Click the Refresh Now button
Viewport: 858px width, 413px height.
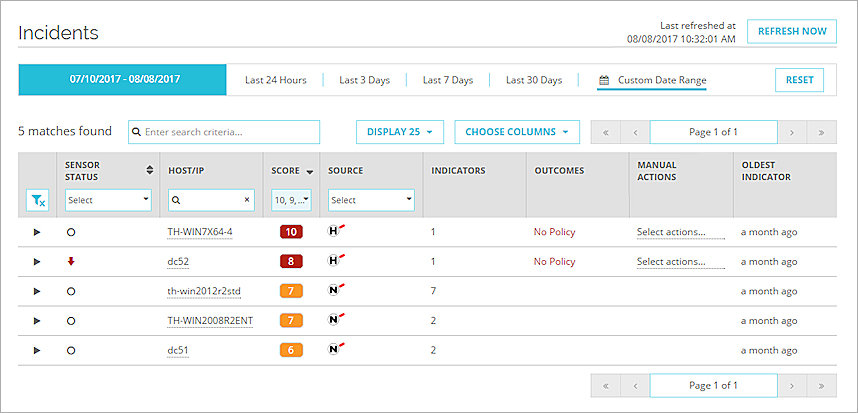point(792,32)
